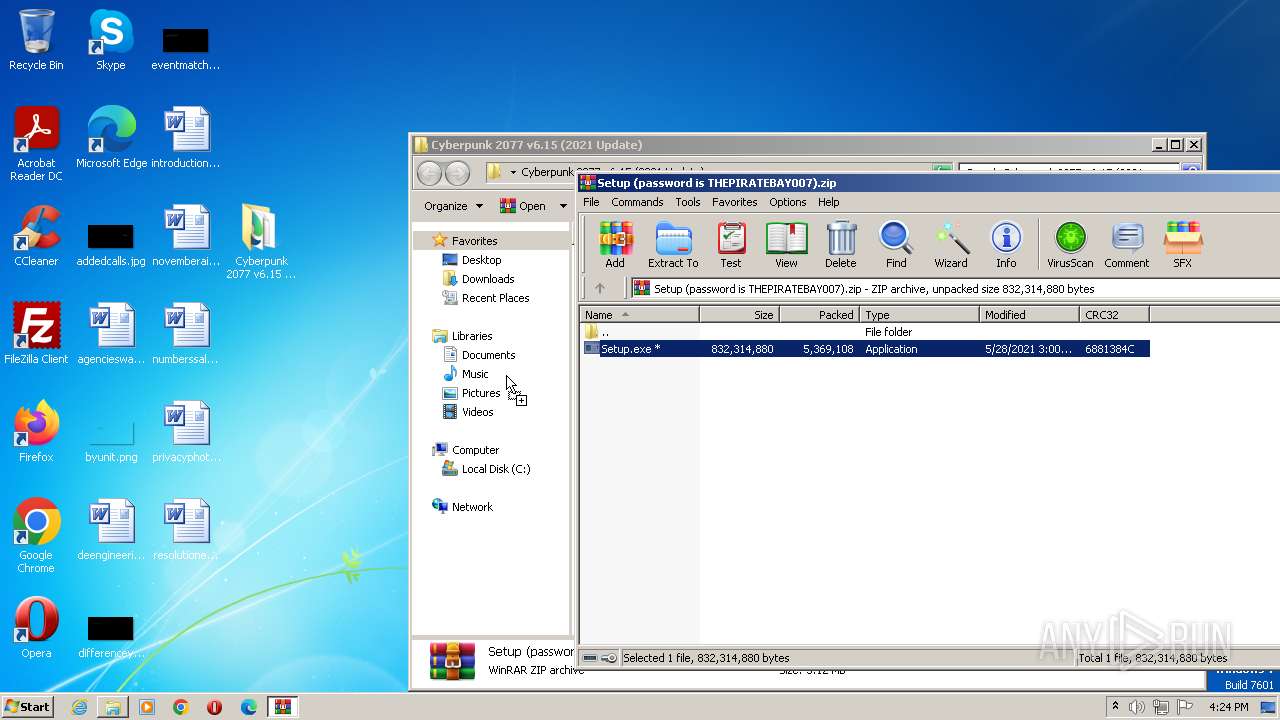
Task: Open the Commands menu
Action: 637,202
